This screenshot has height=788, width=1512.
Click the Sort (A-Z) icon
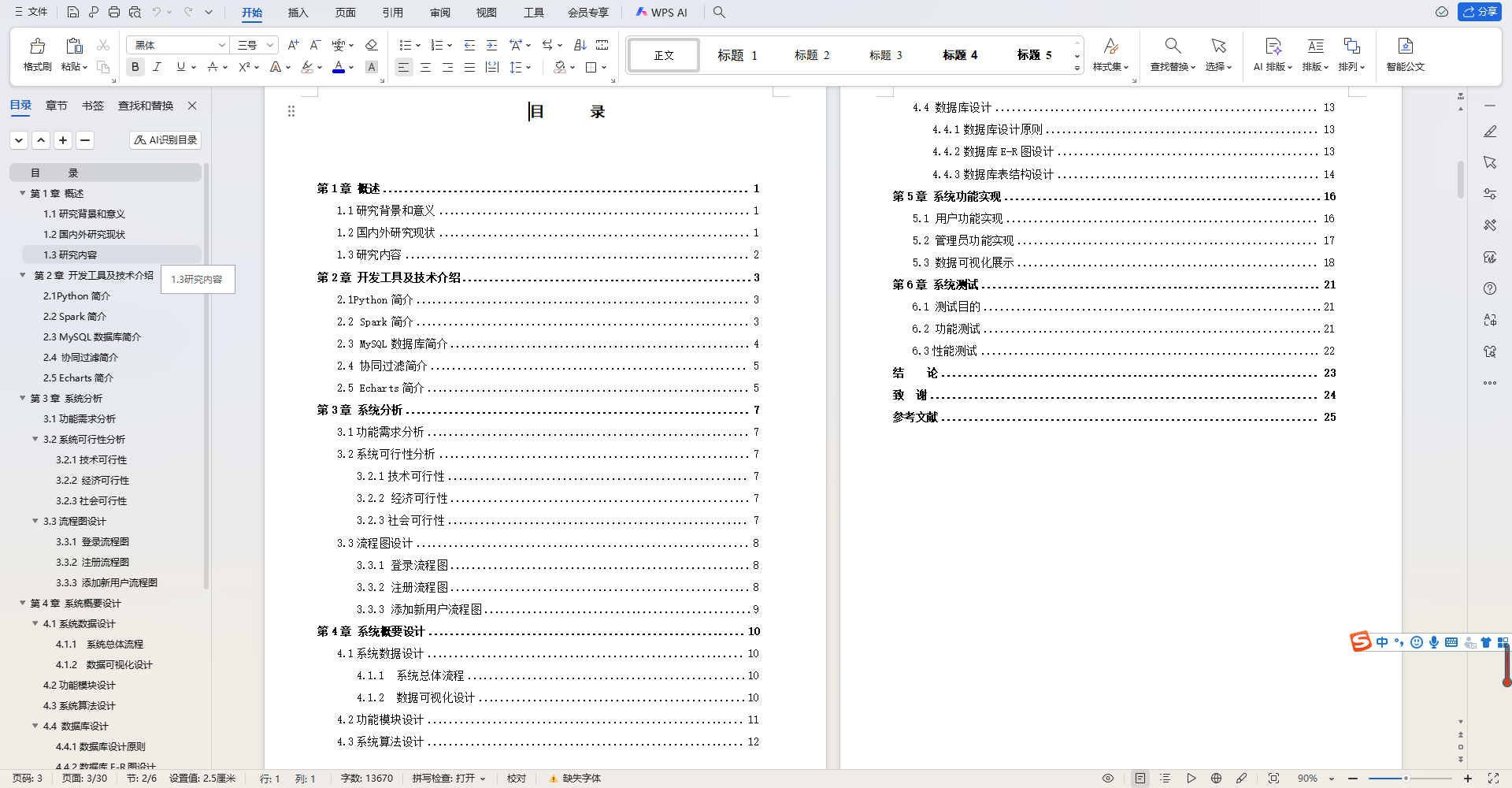click(x=580, y=45)
